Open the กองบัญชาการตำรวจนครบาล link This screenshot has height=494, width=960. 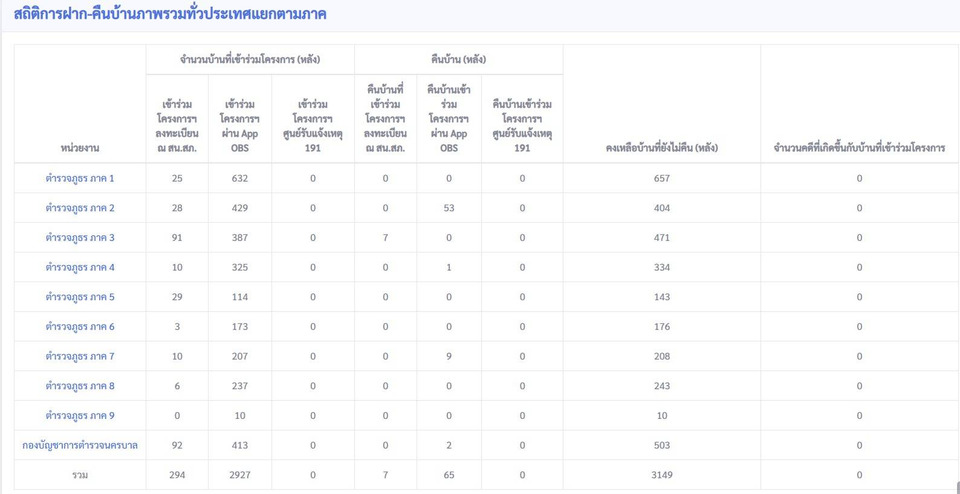[80, 445]
